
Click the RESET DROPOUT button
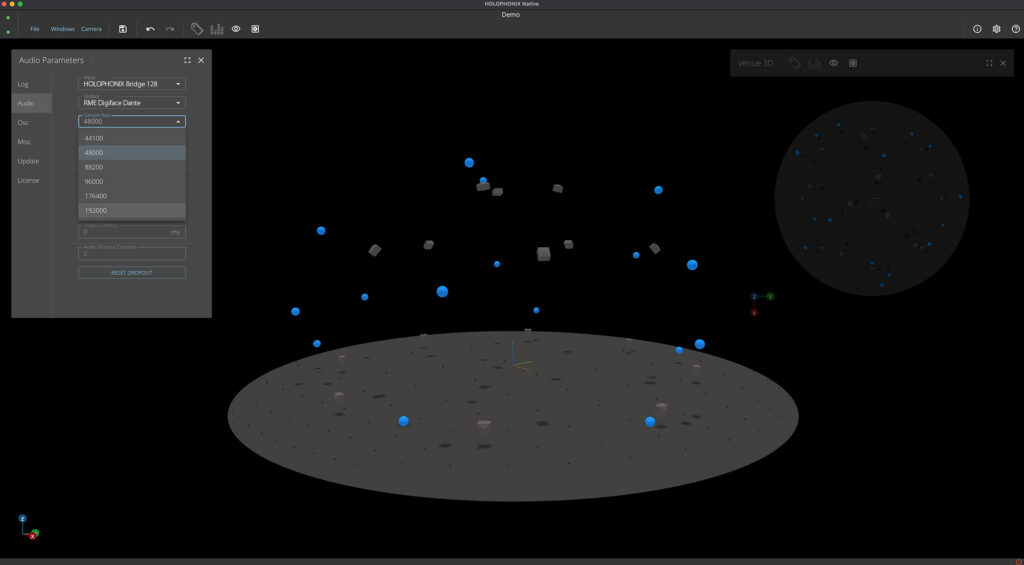coord(132,272)
